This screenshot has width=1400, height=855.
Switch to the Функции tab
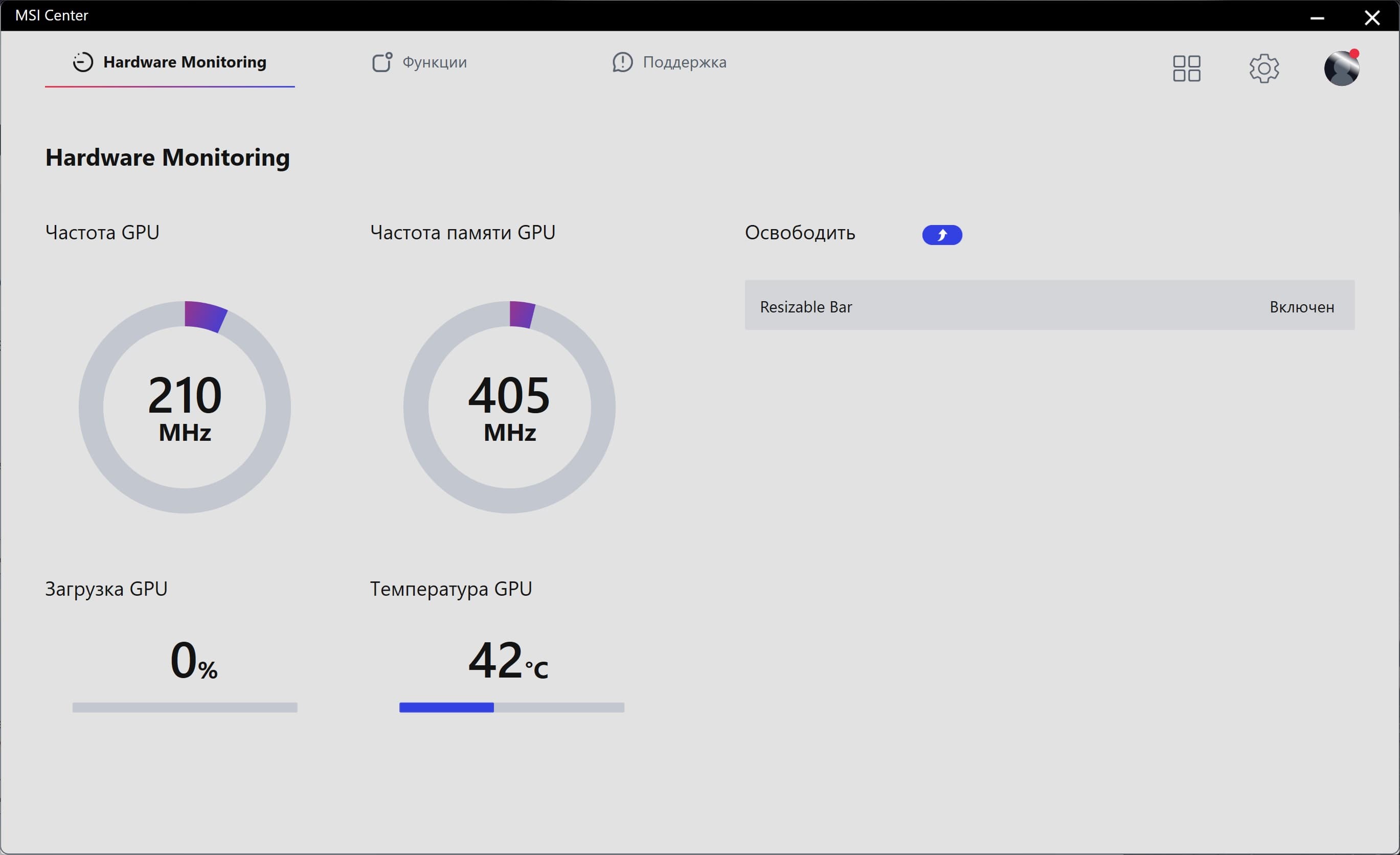(x=434, y=62)
